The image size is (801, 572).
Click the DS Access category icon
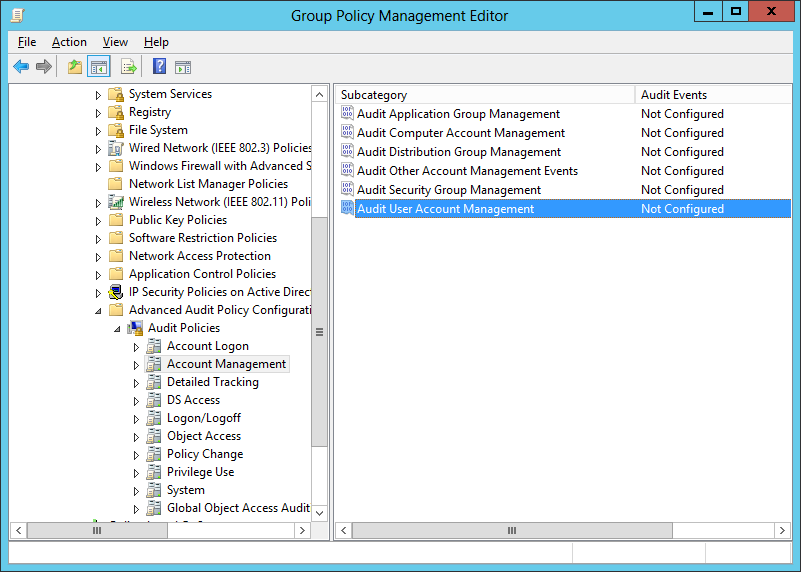[x=154, y=400]
